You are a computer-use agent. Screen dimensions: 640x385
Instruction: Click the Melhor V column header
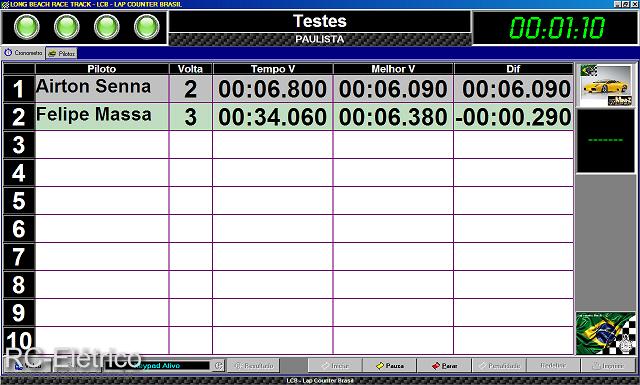tap(393, 69)
